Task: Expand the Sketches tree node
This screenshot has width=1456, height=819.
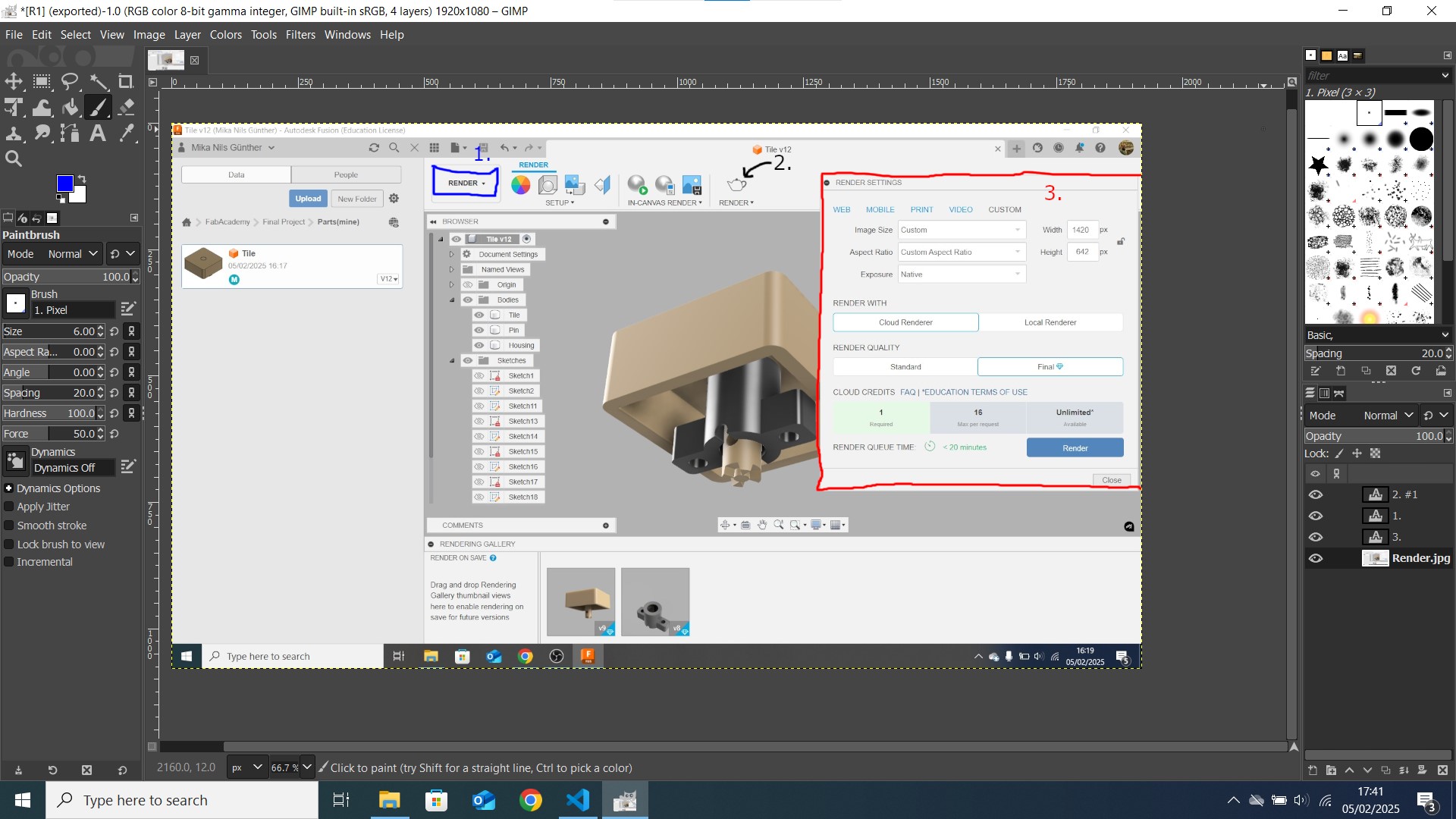Action: click(x=452, y=360)
